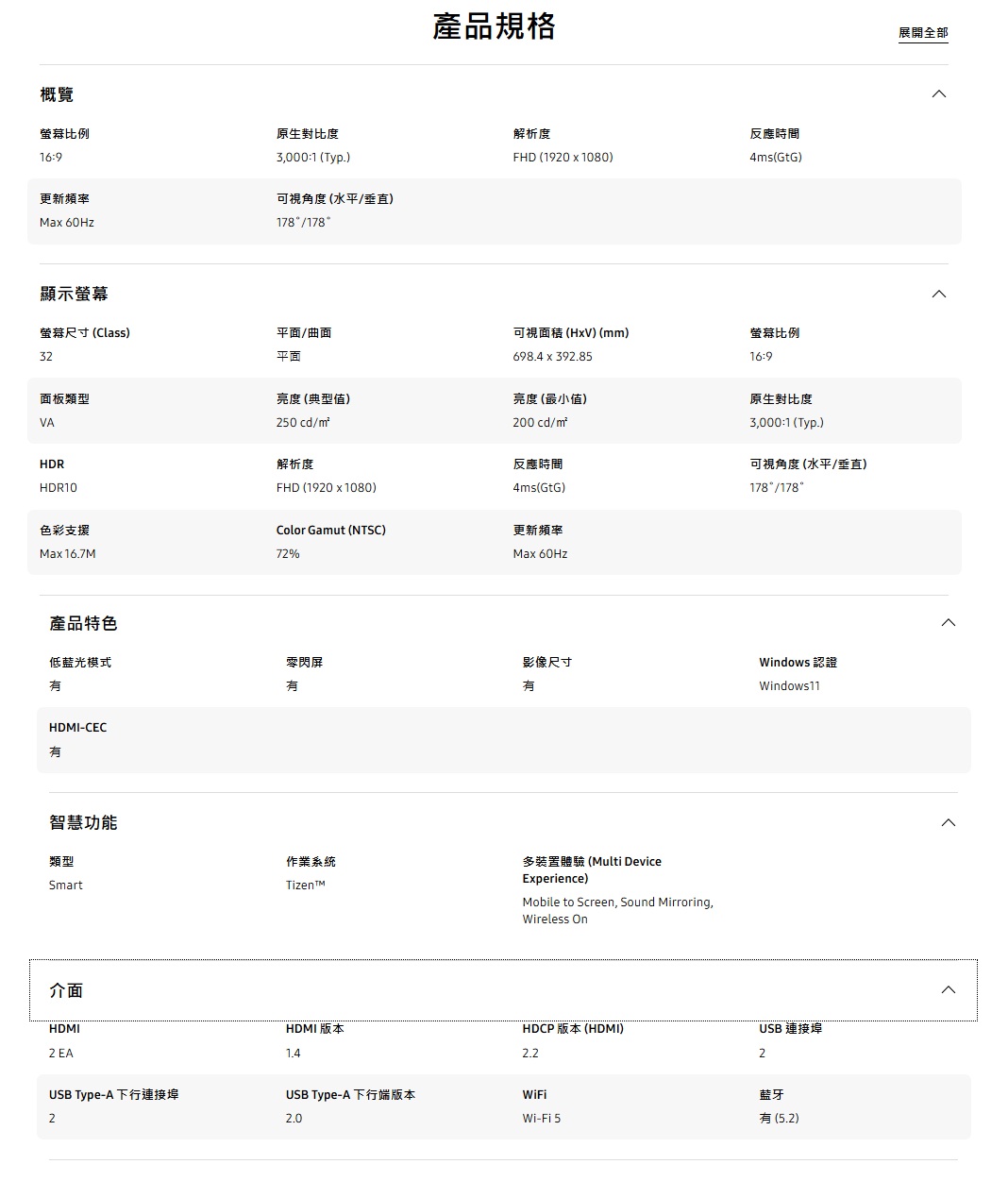Viewport: 1008px width, 1181px height.
Task: Click the 多裝置體驗 (Multi Device Experience) label
Action: (x=592, y=869)
